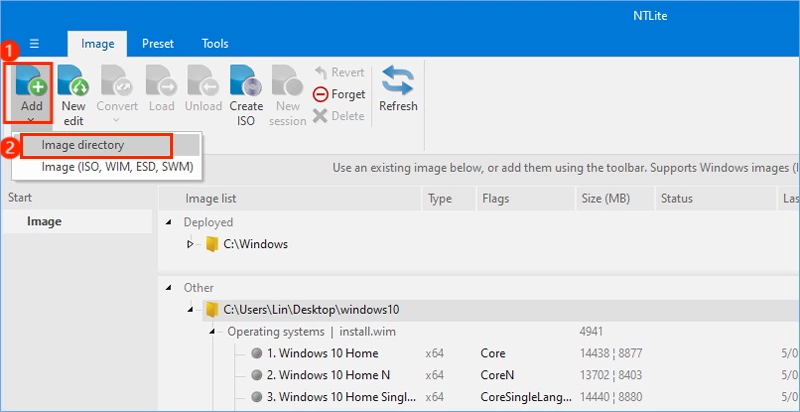Click the New edit toolbar icon

pos(73,81)
